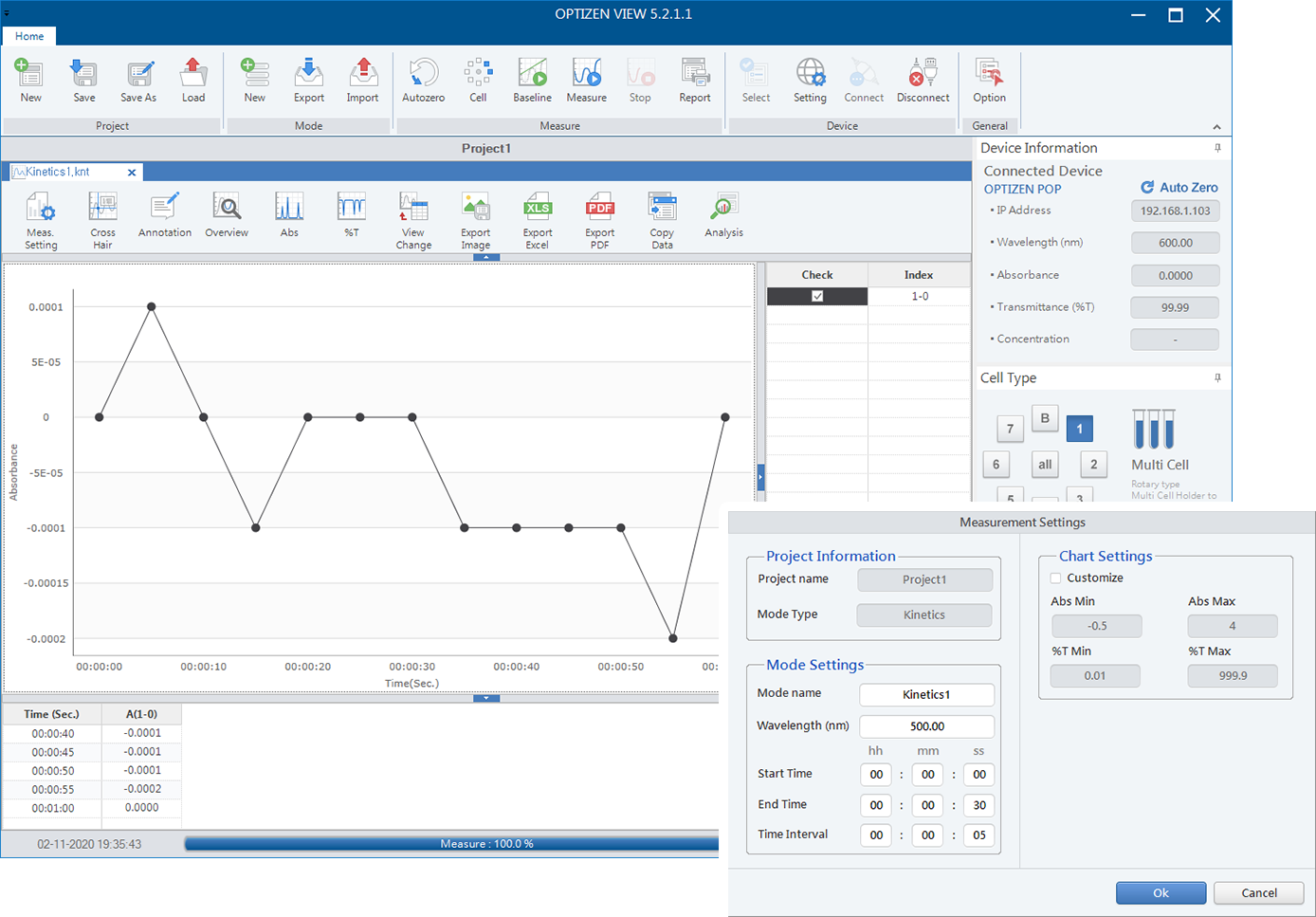Select cell position B

coord(1045,418)
